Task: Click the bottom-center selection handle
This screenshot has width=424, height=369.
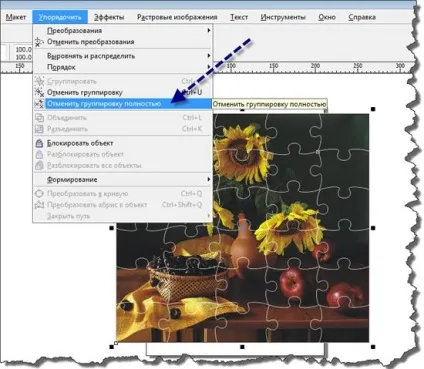Action: pos(242,347)
